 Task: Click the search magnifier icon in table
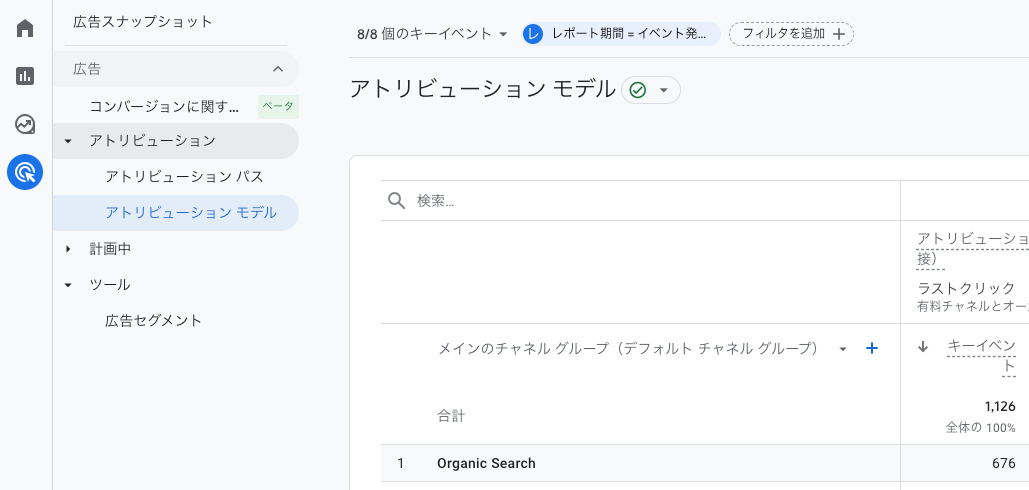coord(396,201)
